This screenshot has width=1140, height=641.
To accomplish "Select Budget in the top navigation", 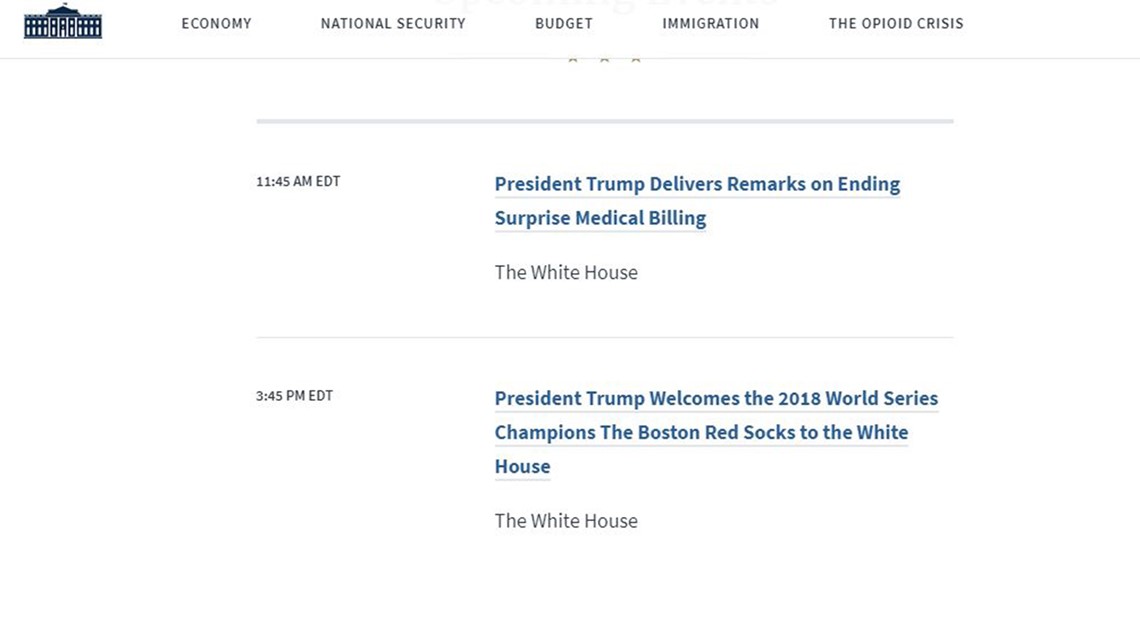I will pyautogui.click(x=564, y=23).
